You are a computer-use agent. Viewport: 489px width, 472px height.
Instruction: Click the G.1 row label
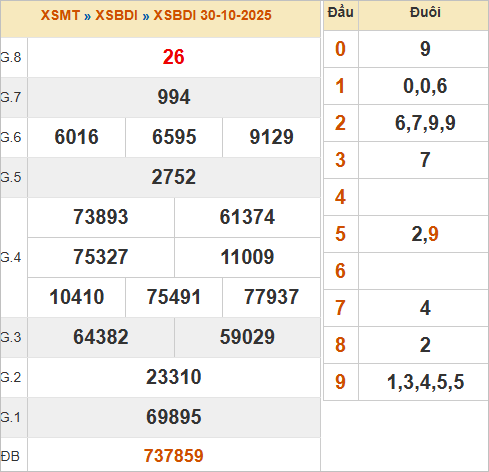click(x=11, y=417)
